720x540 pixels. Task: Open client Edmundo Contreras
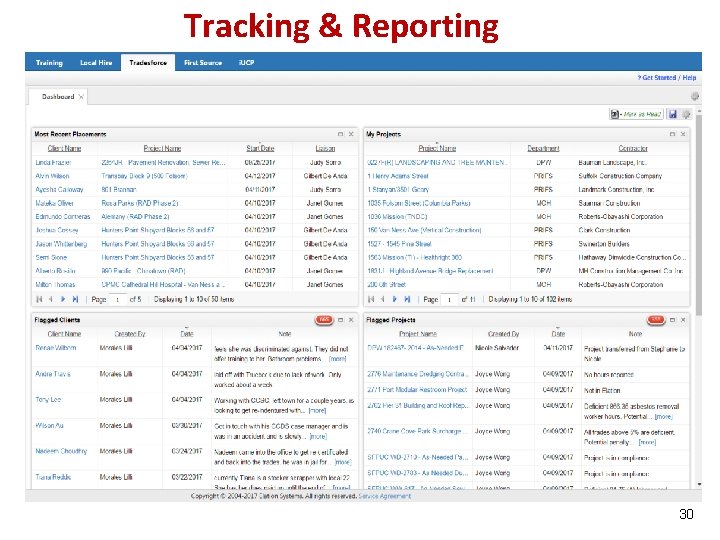(x=63, y=217)
